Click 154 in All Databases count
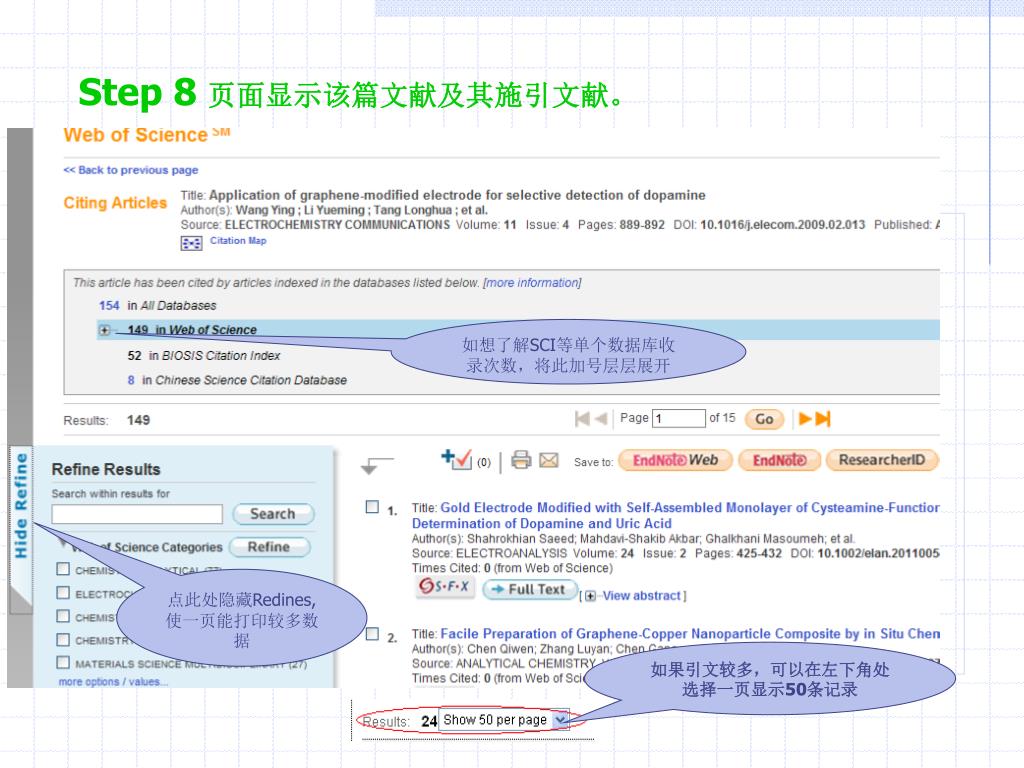 pos(109,306)
